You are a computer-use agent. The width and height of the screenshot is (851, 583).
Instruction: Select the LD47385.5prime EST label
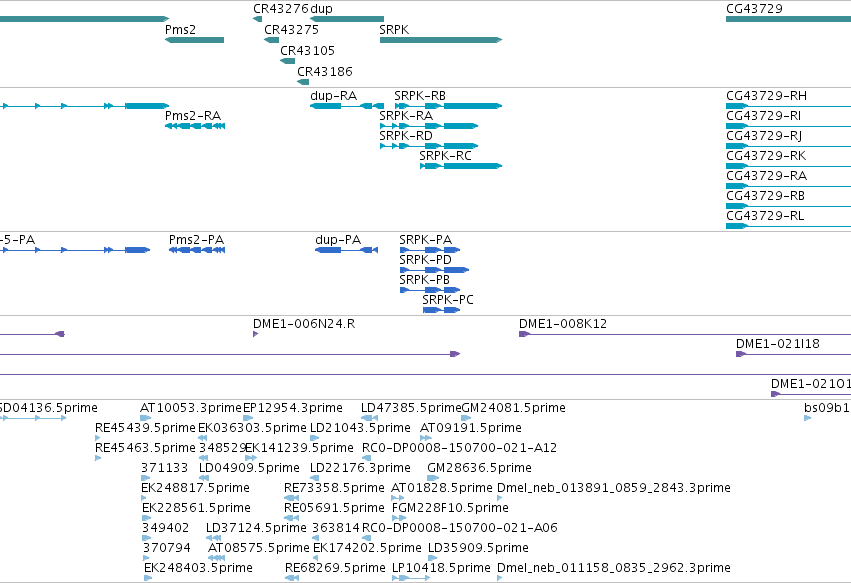(x=411, y=408)
